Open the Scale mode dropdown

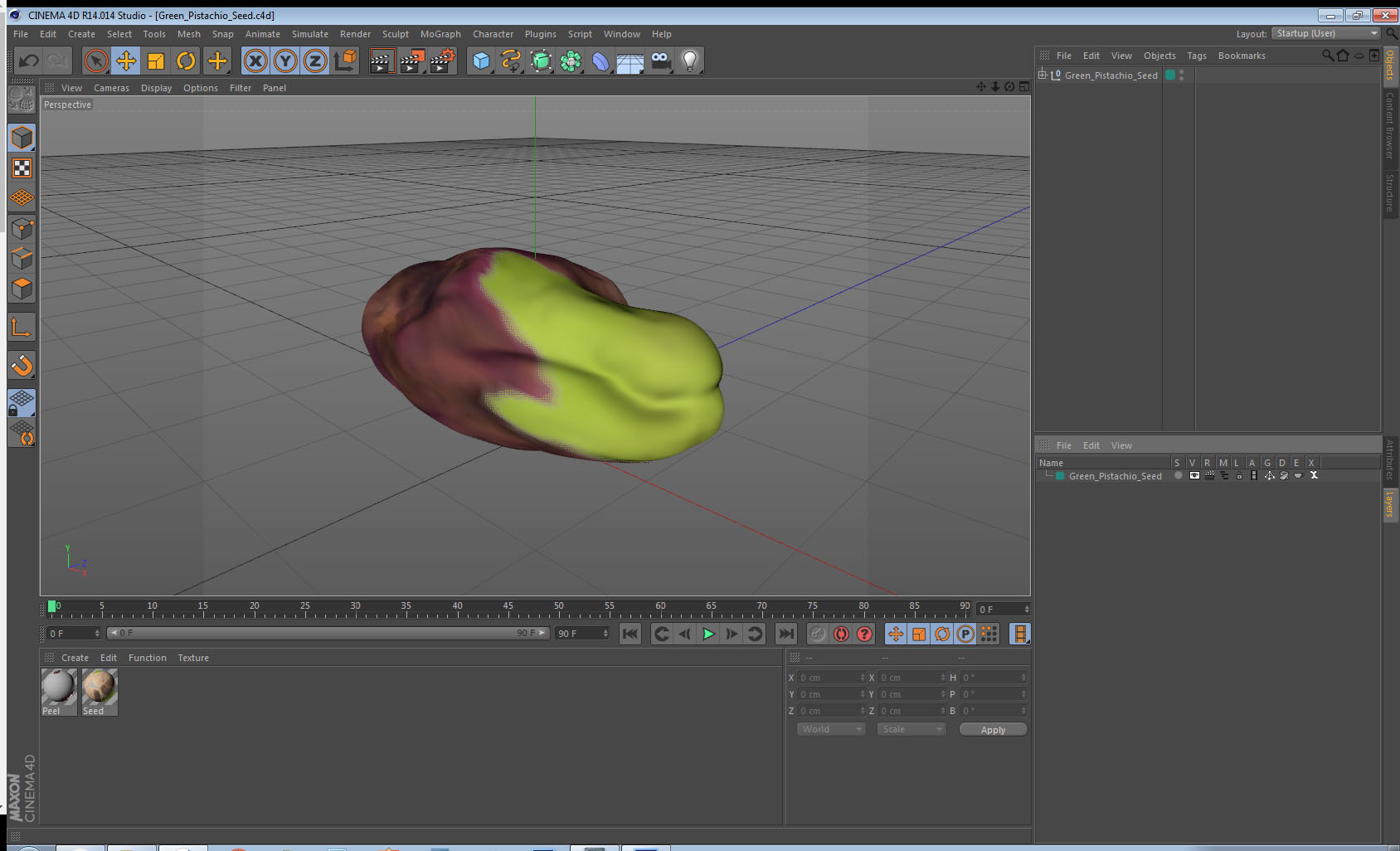[911, 729]
